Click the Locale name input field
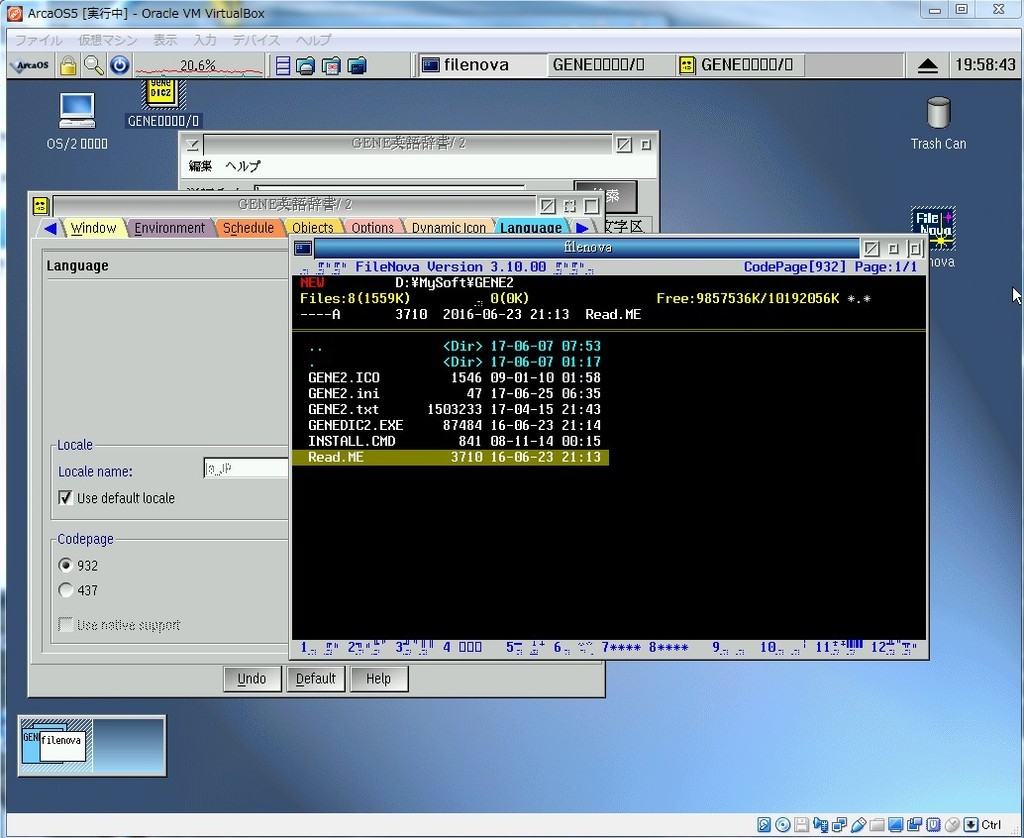The height and width of the screenshot is (838, 1024). (246, 468)
